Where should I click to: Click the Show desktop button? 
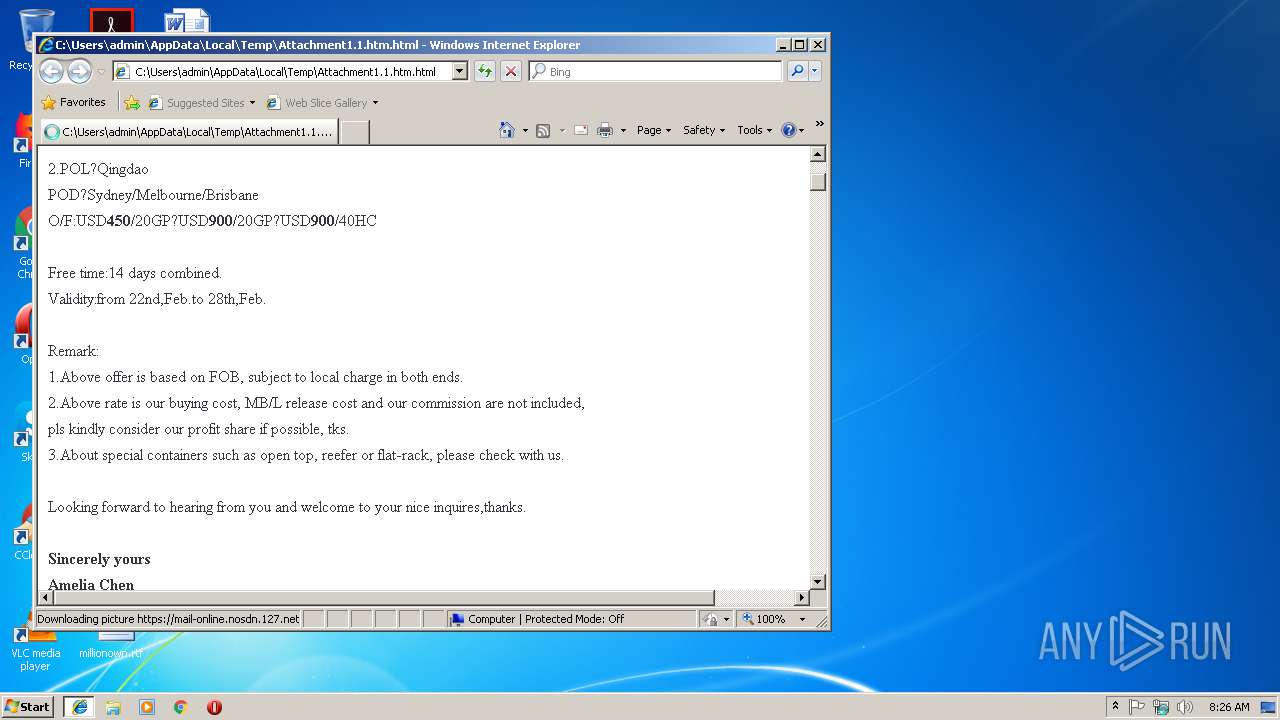pos(1269,707)
